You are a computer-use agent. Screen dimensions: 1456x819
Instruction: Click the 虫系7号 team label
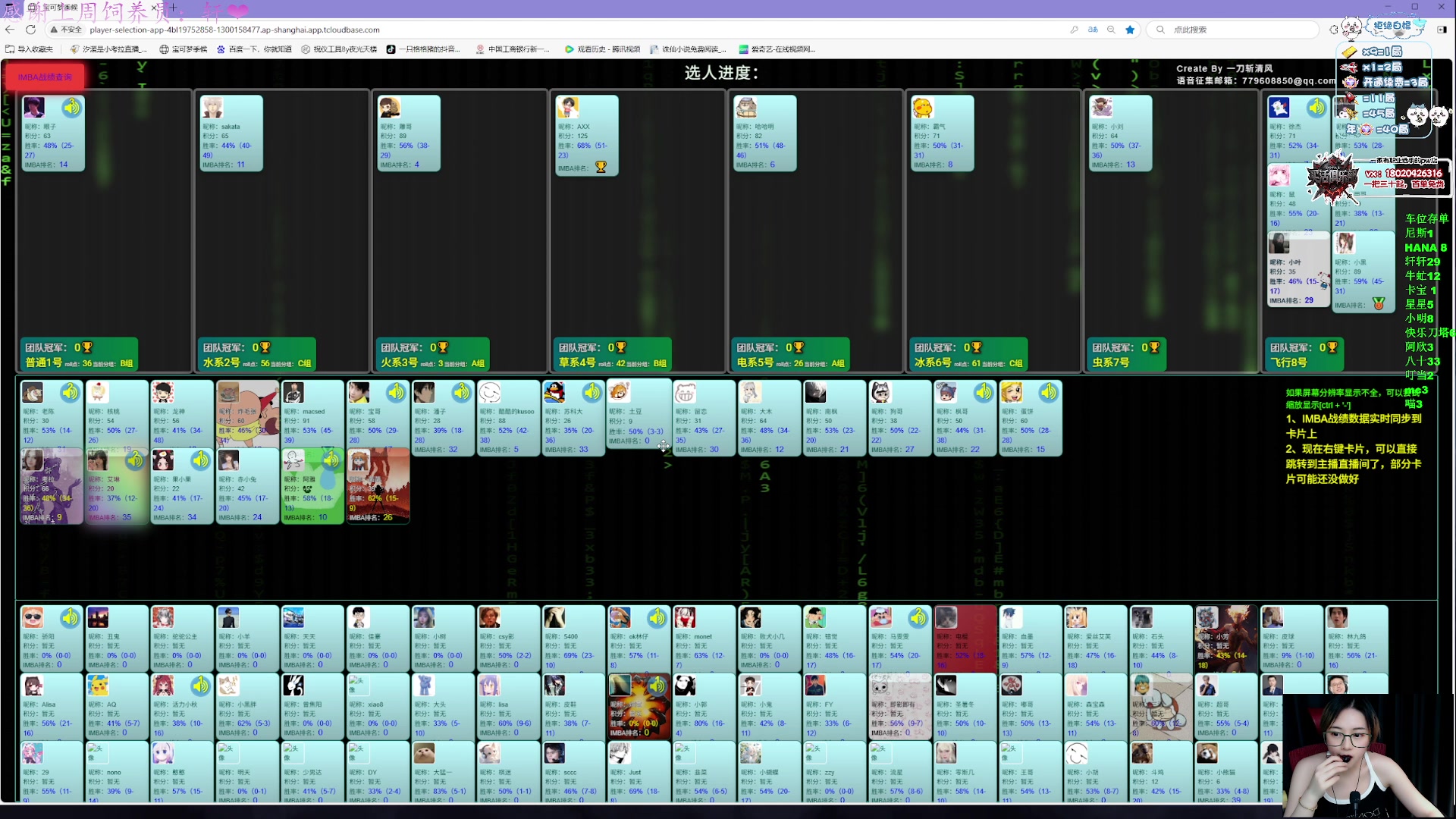point(1111,363)
